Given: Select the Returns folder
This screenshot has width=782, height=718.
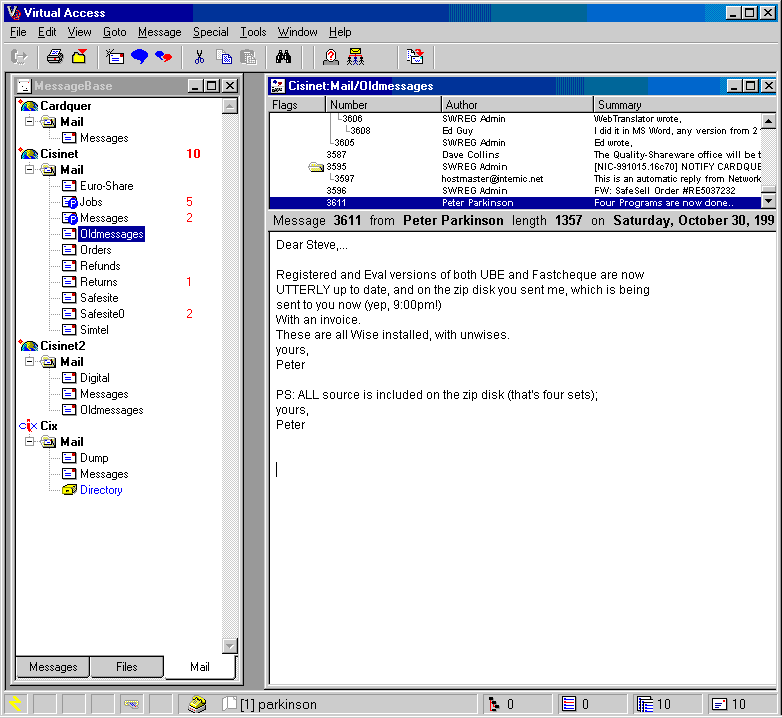Looking at the screenshot, I should pyautogui.click(x=99, y=282).
